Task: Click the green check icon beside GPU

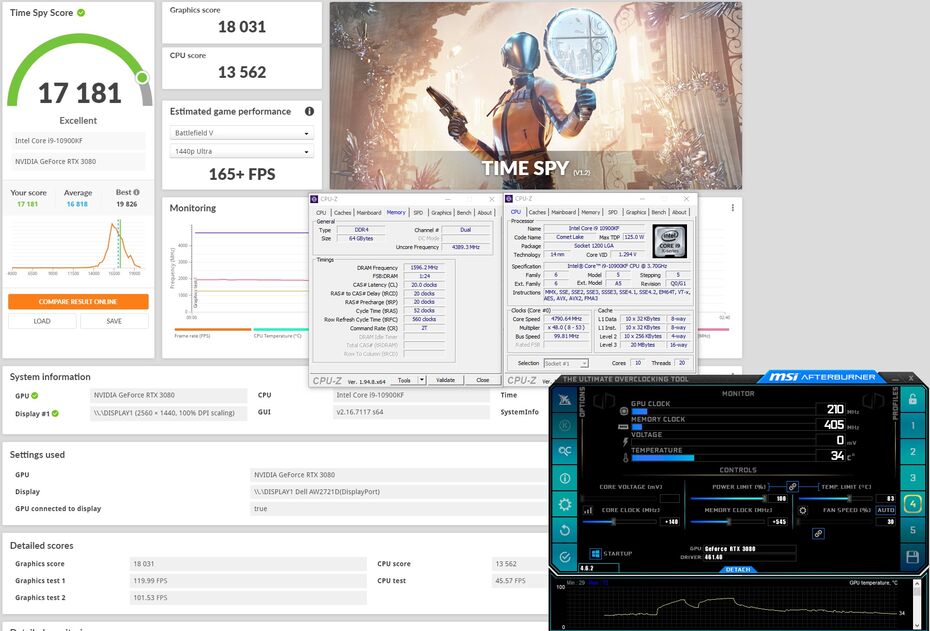Action: 34,396
